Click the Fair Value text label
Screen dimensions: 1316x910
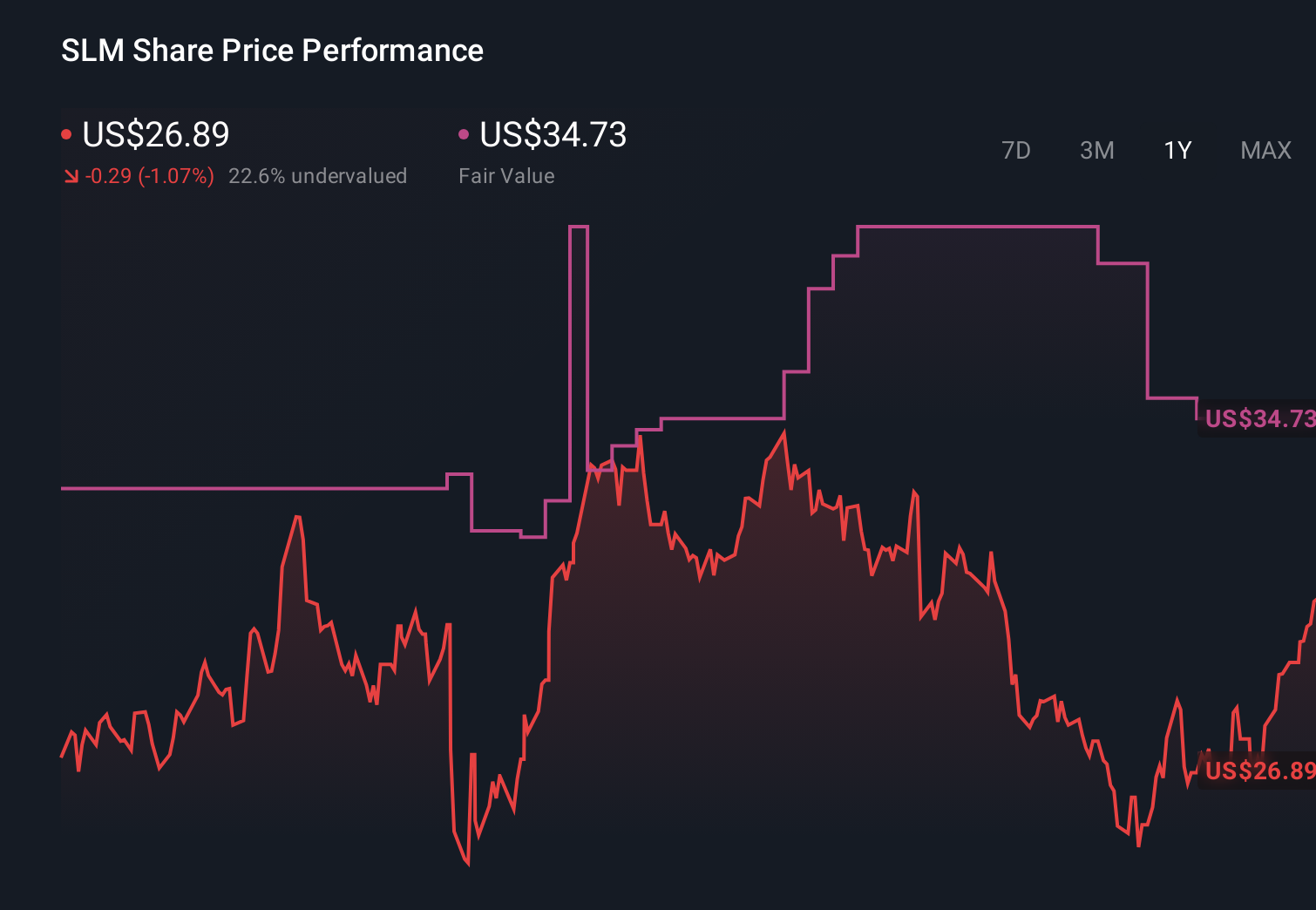506,175
